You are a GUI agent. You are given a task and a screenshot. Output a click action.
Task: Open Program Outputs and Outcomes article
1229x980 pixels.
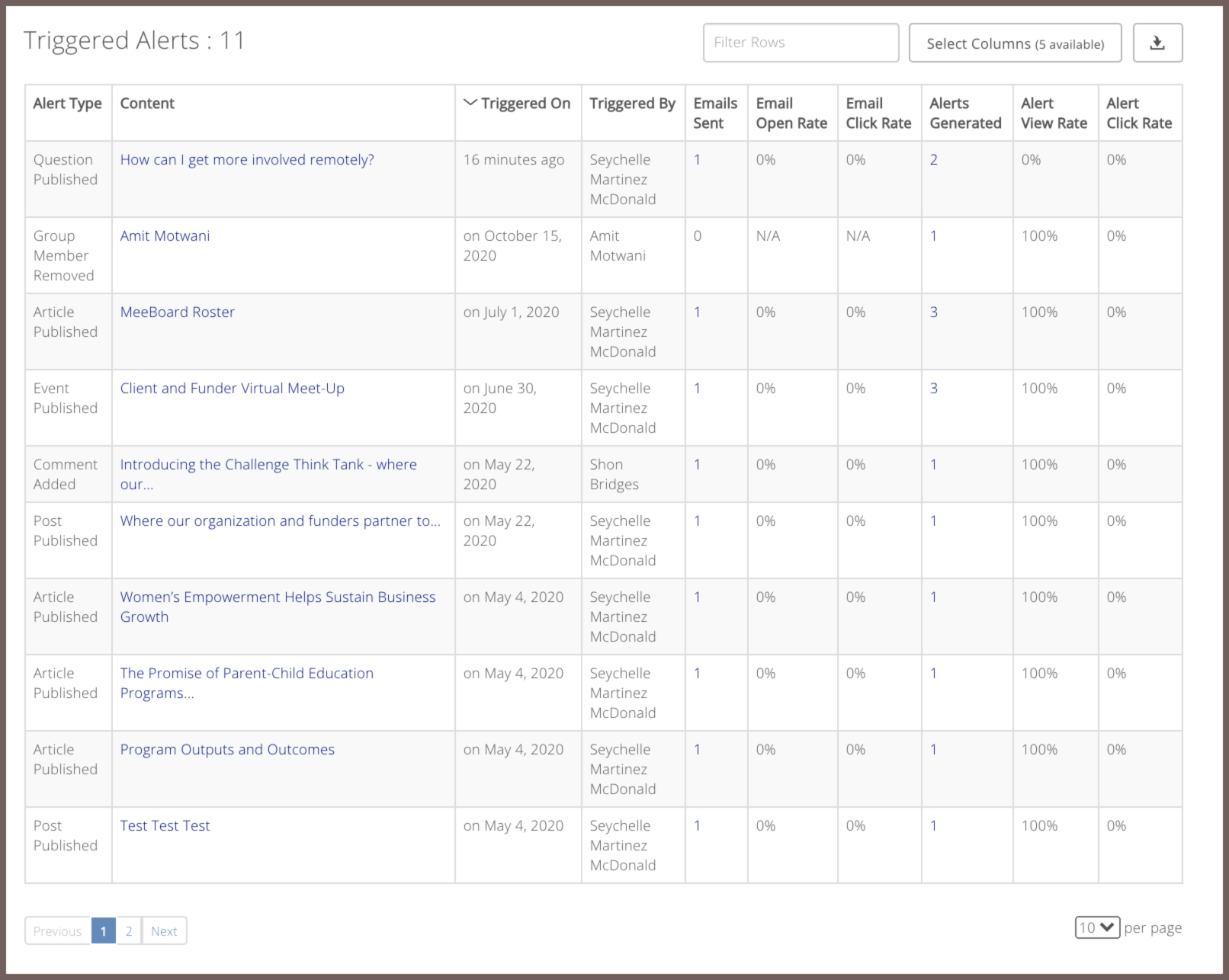click(227, 749)
